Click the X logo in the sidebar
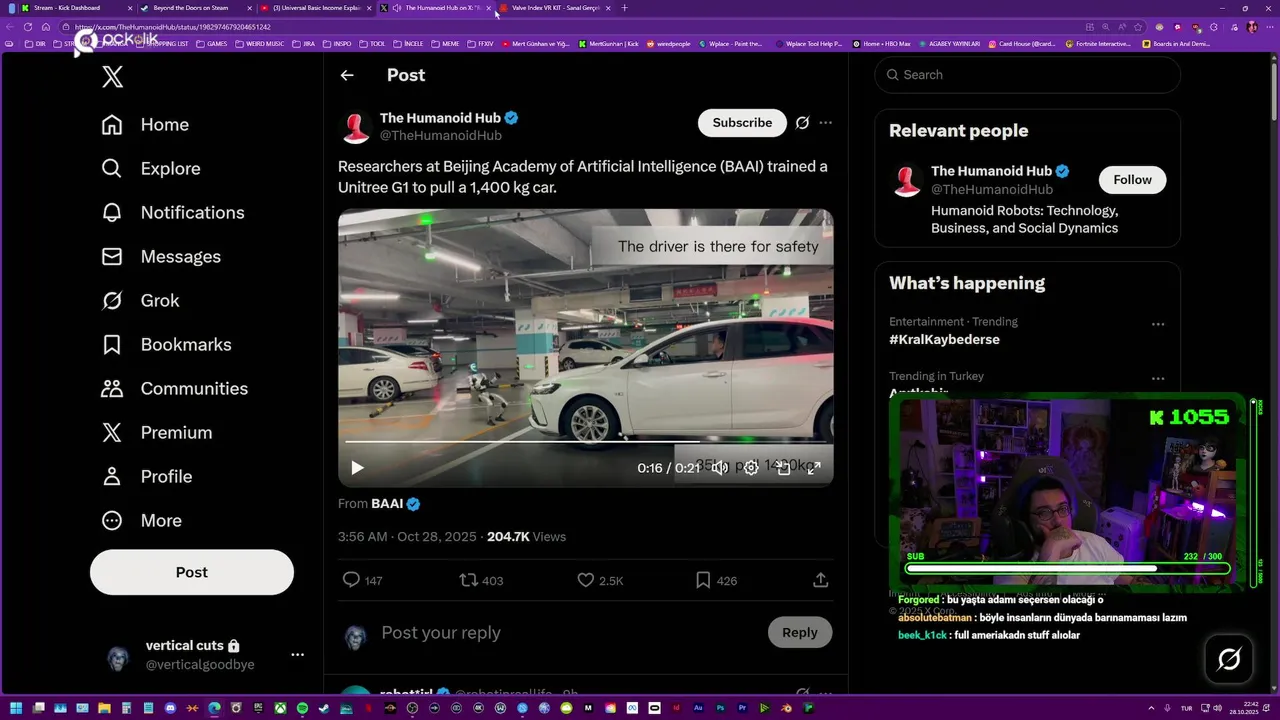This screenshot has width=1280, height=720. pyautogui.click(x=112, y=76)
